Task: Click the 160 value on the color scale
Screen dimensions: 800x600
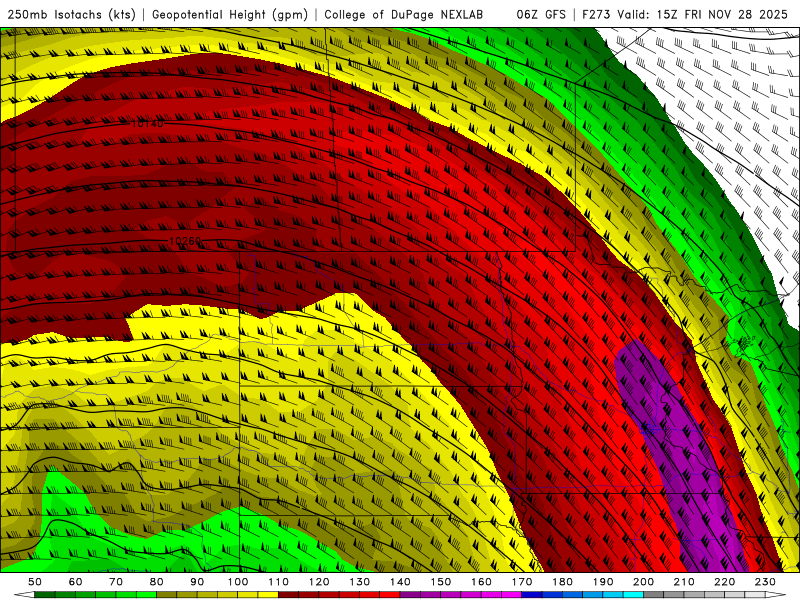Action: point(482,582)
